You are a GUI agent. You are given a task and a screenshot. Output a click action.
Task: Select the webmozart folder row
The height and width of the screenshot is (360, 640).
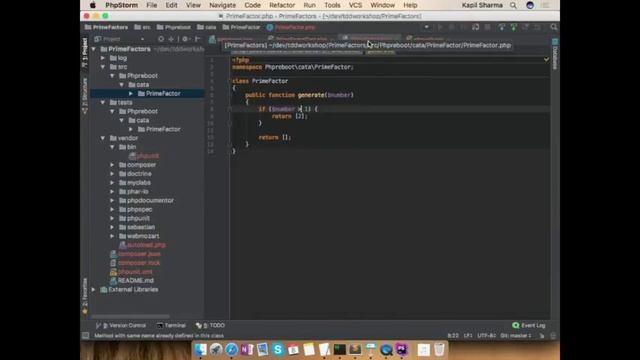[x=147, y=236]
